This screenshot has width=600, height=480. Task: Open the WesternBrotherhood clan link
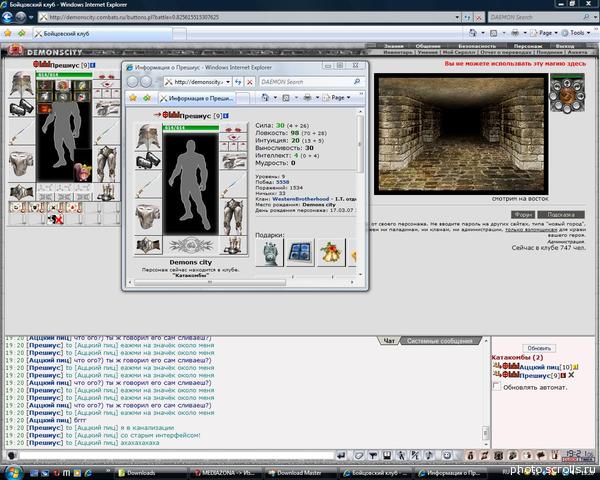pyautogui.click(x=300, y=199)
